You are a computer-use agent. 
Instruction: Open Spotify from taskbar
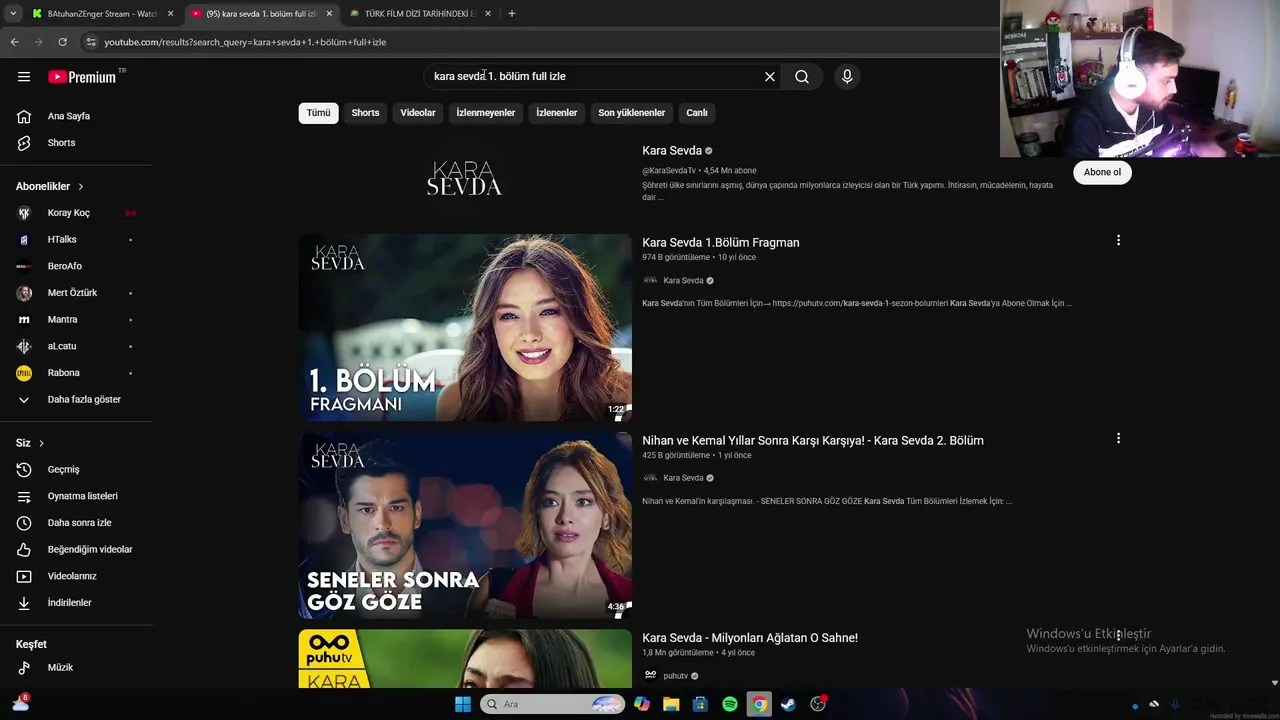click(x=730, y=704)
